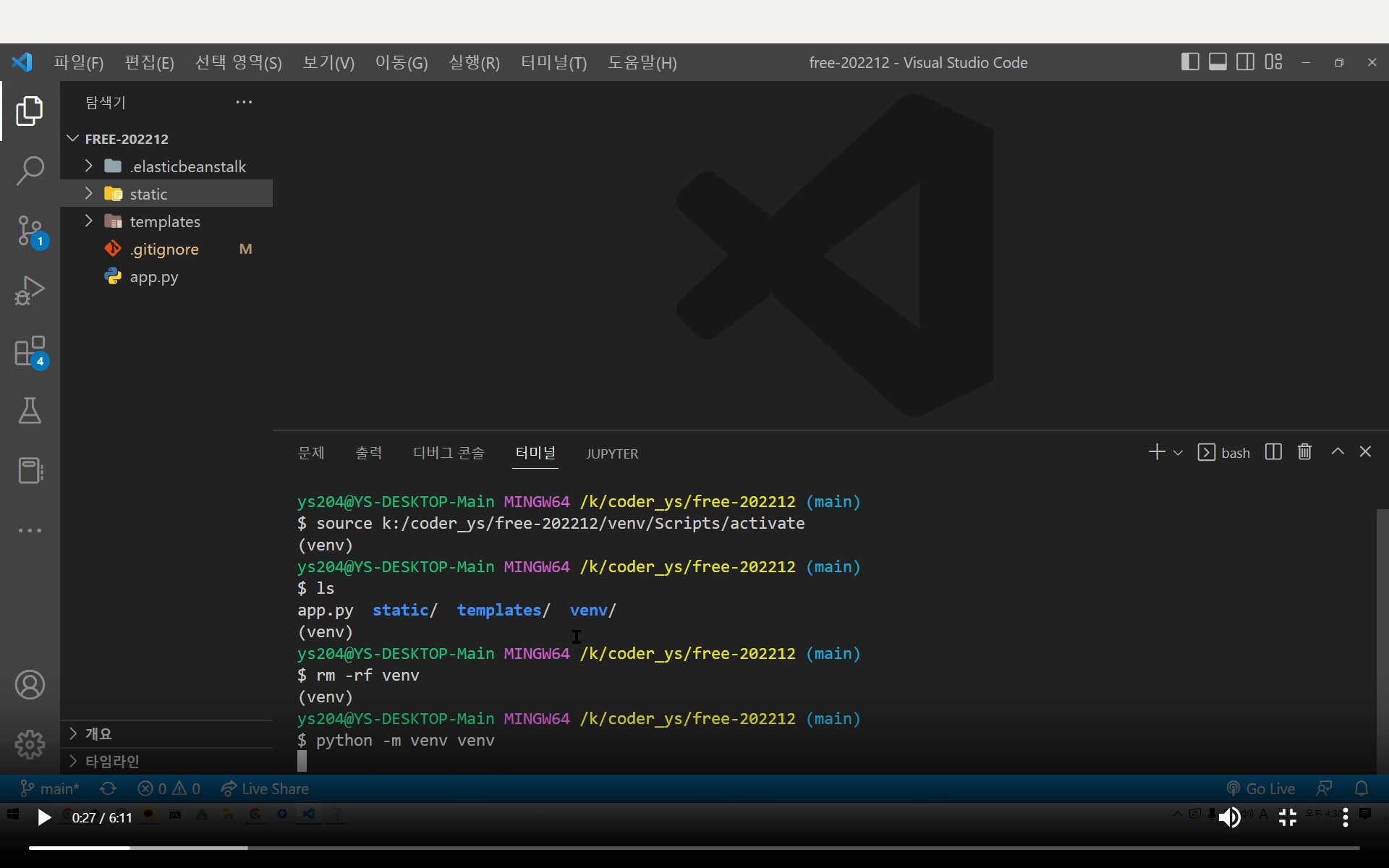Image resolution: width=1389 pixels, height=868 pixels.
Task: Split the terminal
Action: pyautogui.click(x=1273, y=452)
